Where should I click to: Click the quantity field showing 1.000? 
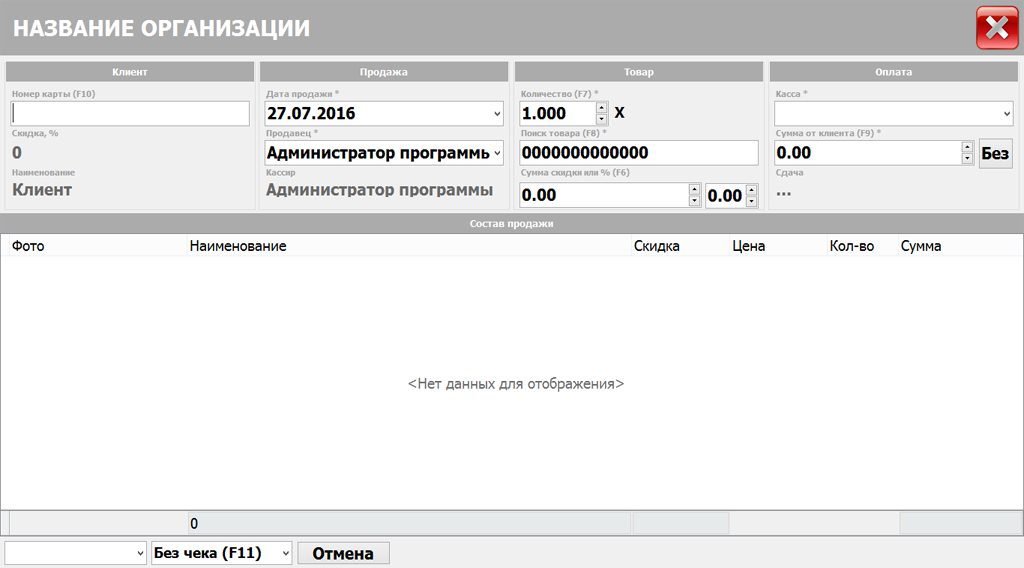[x=558, y=114]
